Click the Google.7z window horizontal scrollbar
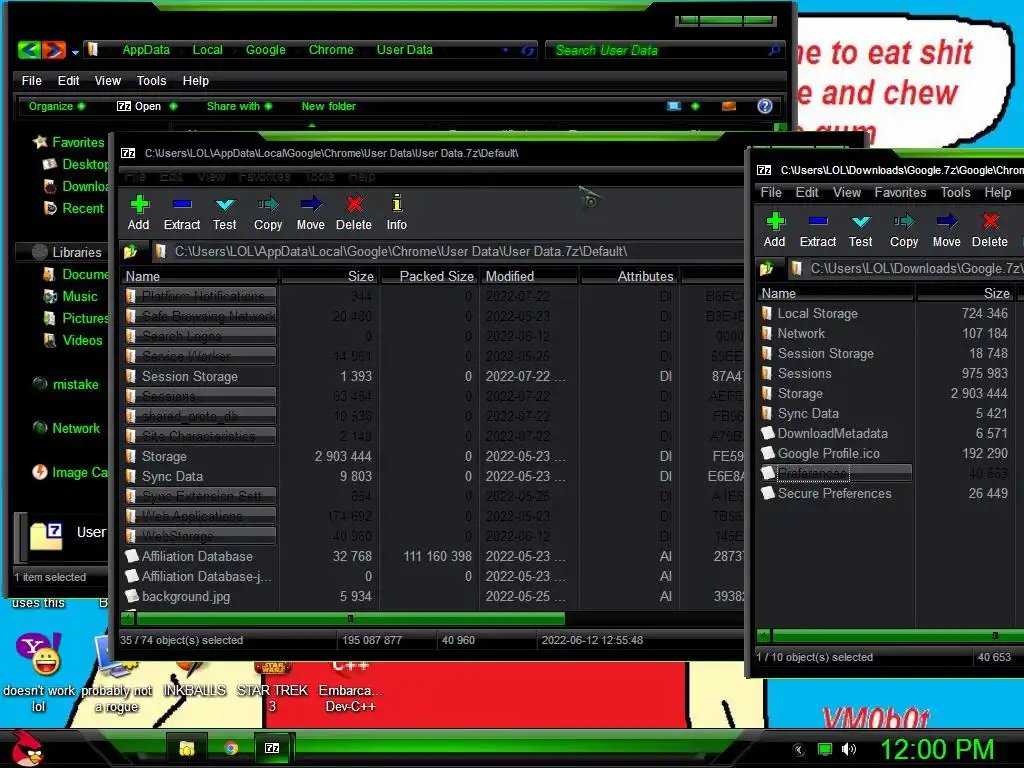The width and height of the screenshot is (1024, 768). (x=898, y=635)
